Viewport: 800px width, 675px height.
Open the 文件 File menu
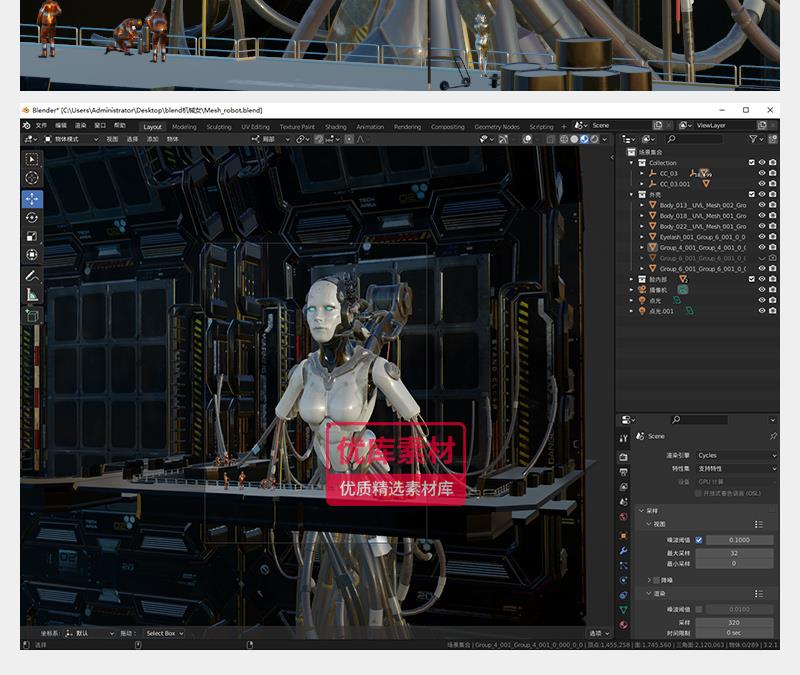(x=41, y=126)
